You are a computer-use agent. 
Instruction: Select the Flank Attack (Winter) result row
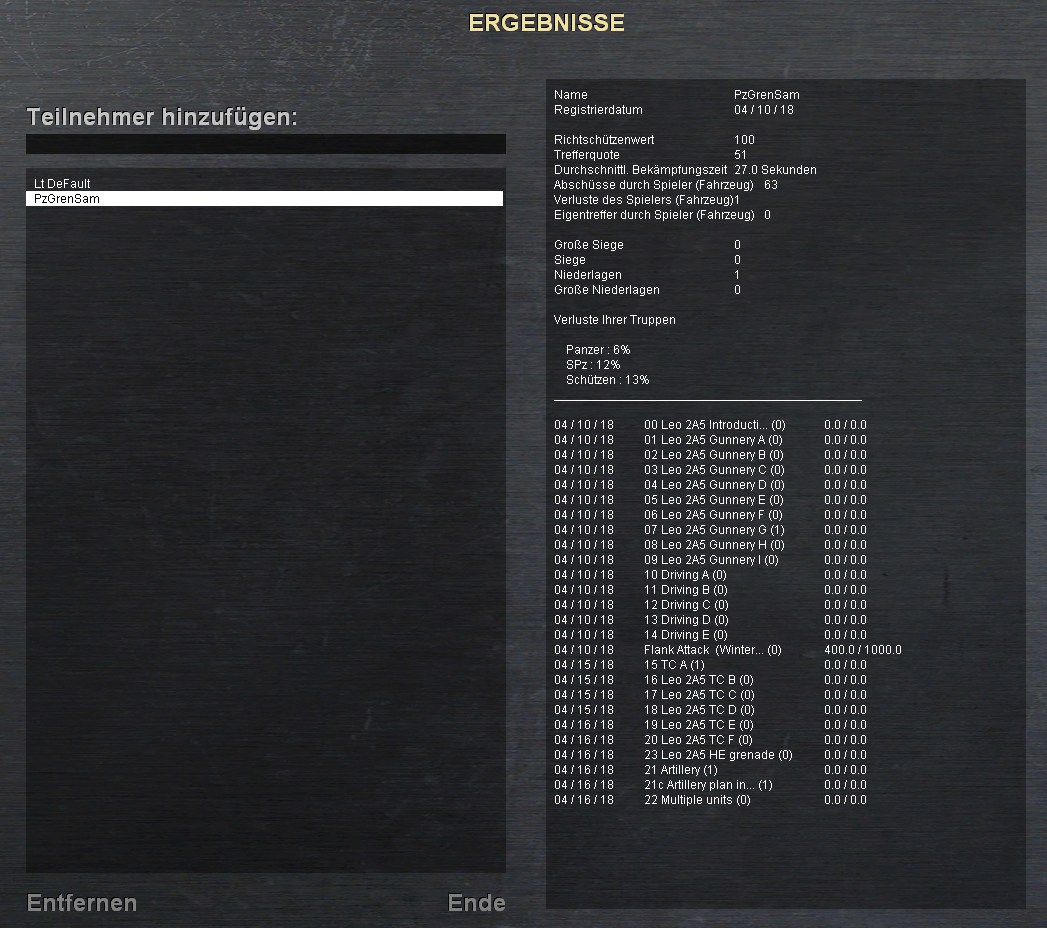[712, 650]
